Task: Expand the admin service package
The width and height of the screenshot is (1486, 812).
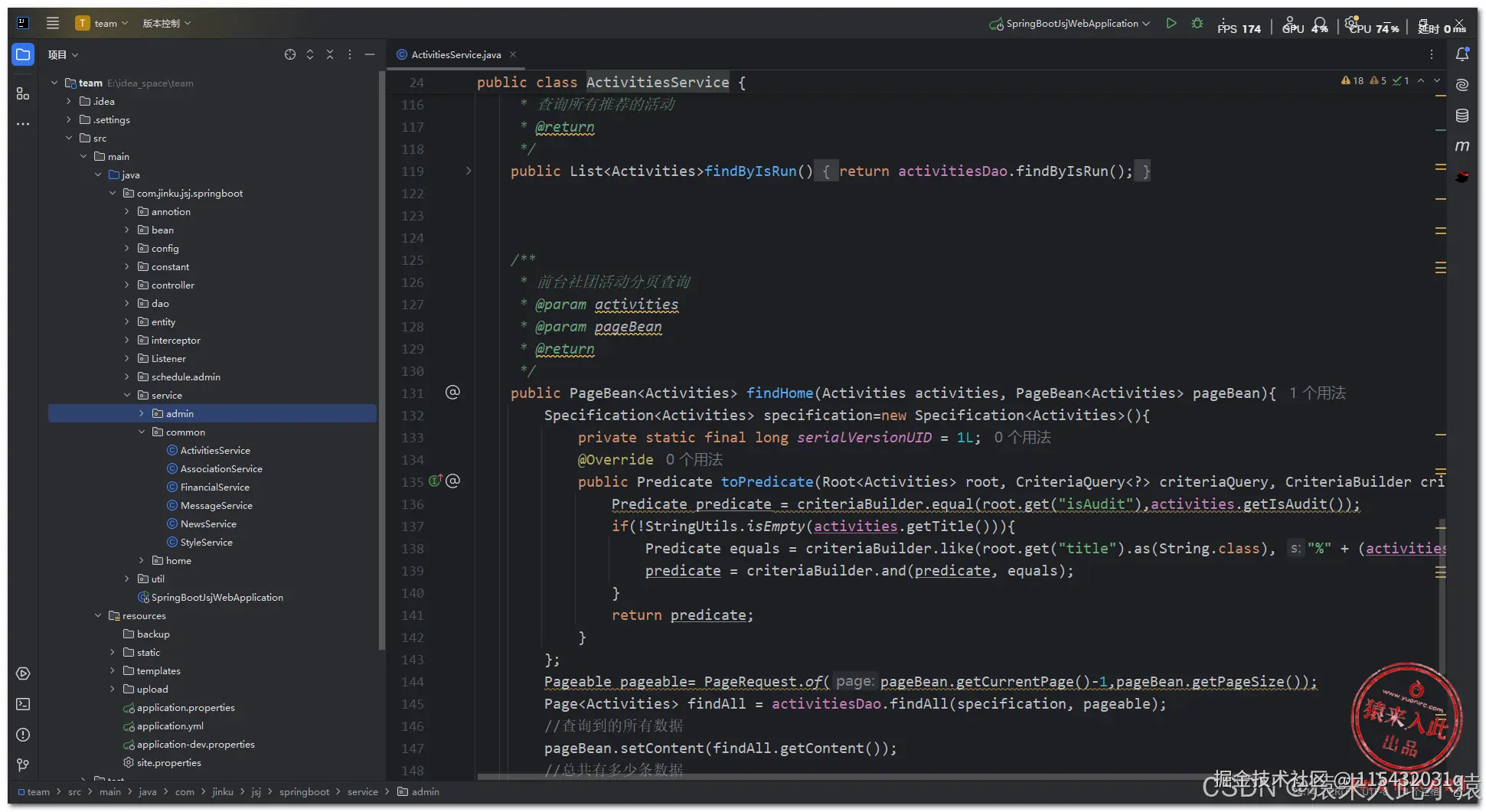Action: 141,413
